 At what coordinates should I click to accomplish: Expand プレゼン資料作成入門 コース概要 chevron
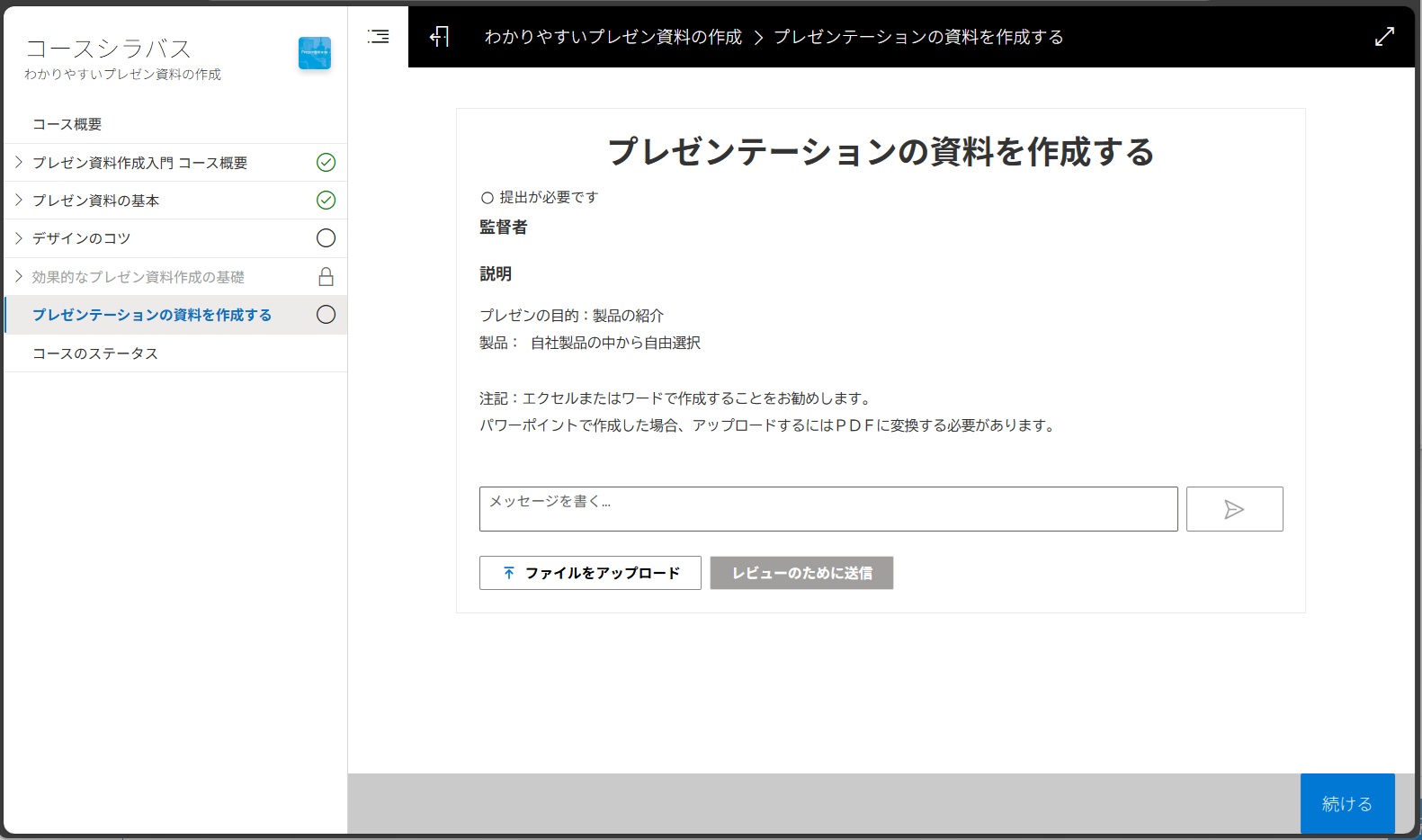click(18, 162)
